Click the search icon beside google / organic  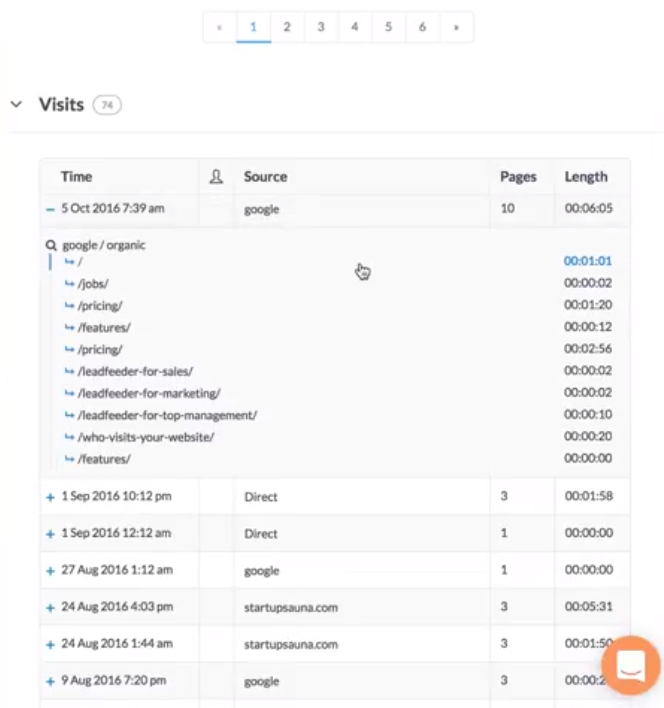51,245
